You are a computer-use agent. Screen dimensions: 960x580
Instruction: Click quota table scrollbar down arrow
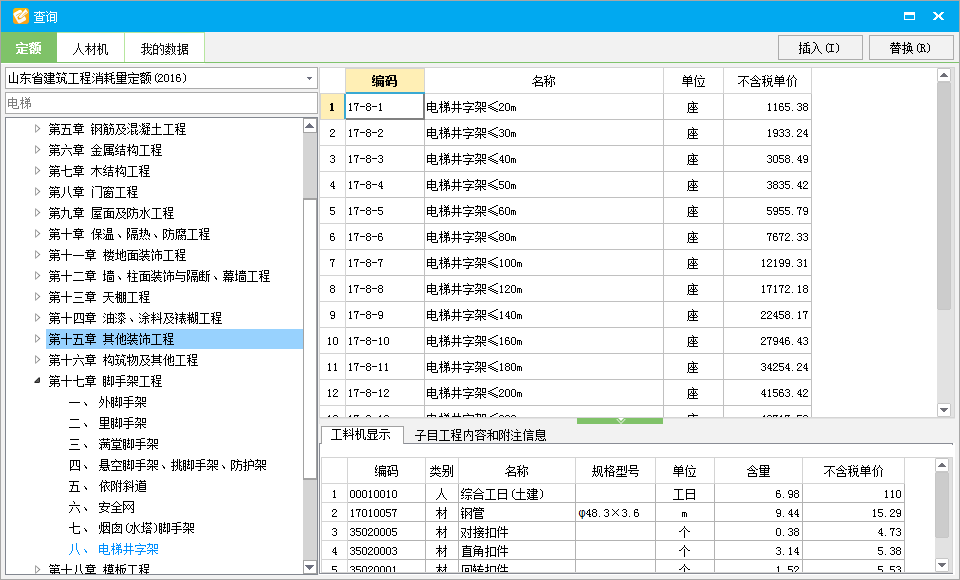[x=943, y=410]
